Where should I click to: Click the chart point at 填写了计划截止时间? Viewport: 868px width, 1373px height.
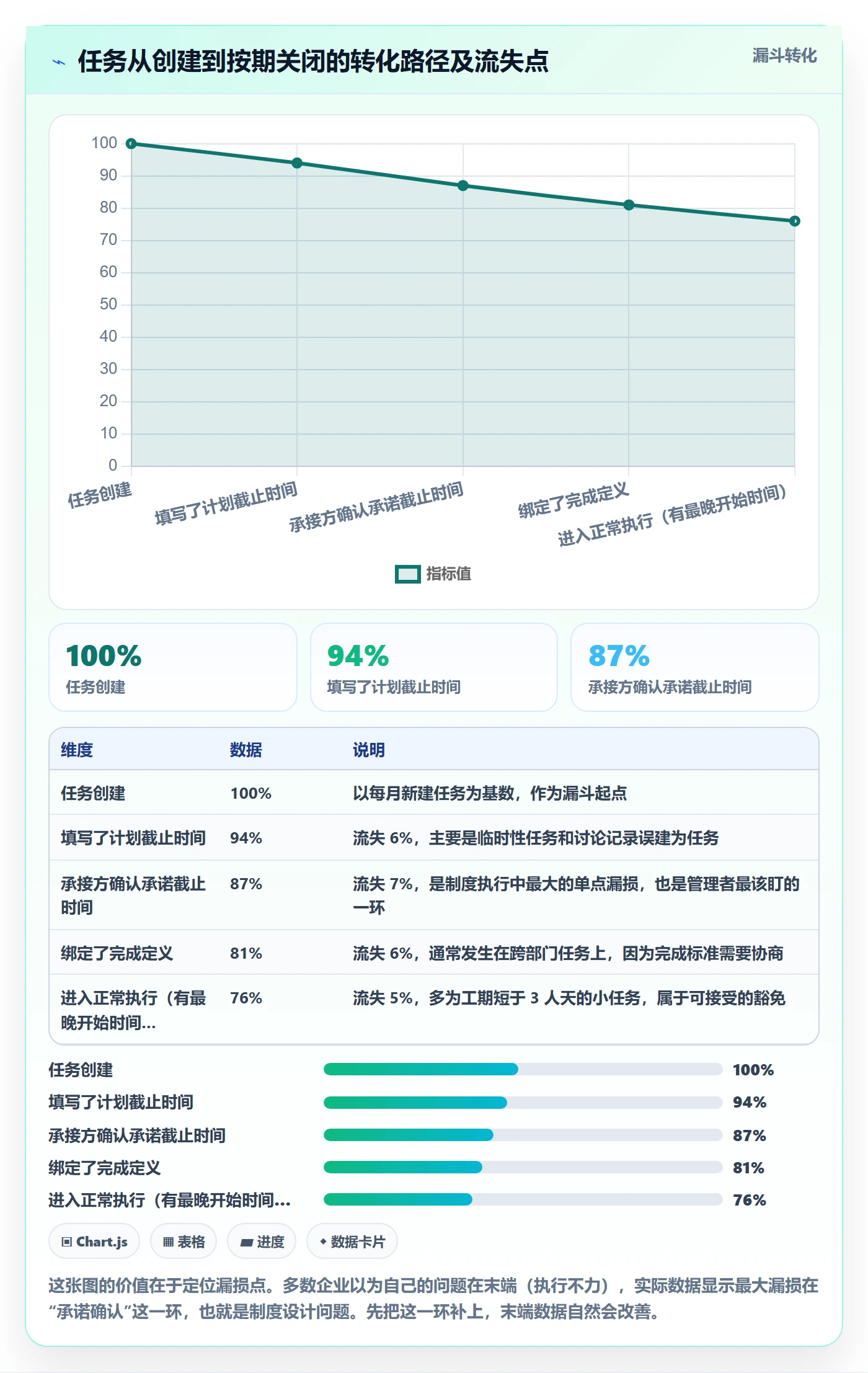(x=297, y=163)
